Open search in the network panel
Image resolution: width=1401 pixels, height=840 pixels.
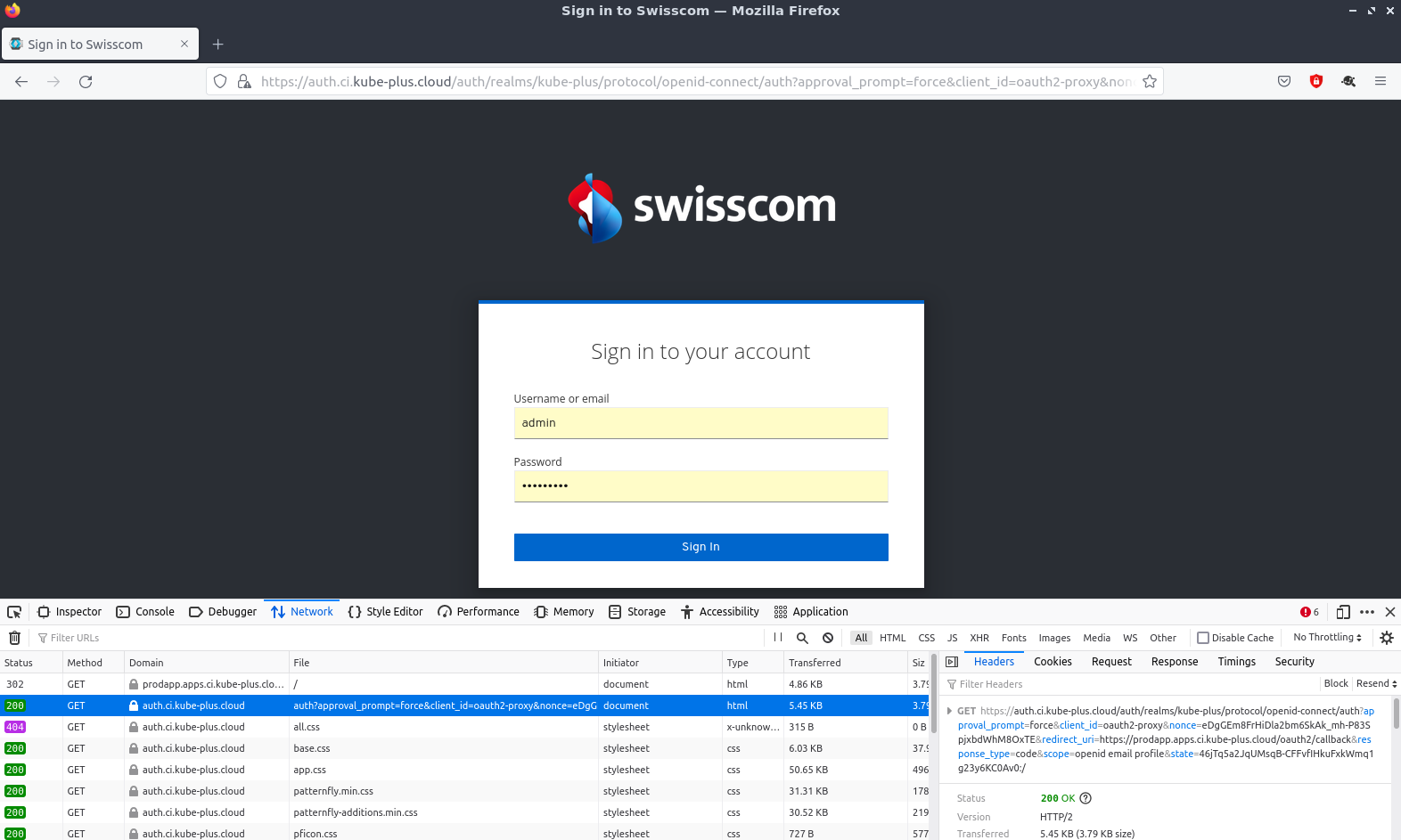(802, 638)
